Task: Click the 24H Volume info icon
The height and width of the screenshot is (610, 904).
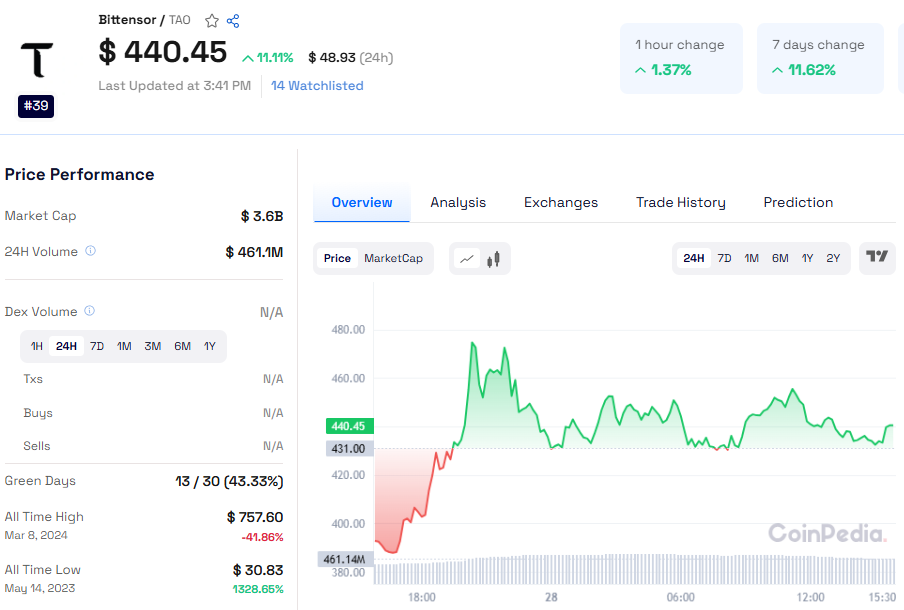Action: (90, 251)
